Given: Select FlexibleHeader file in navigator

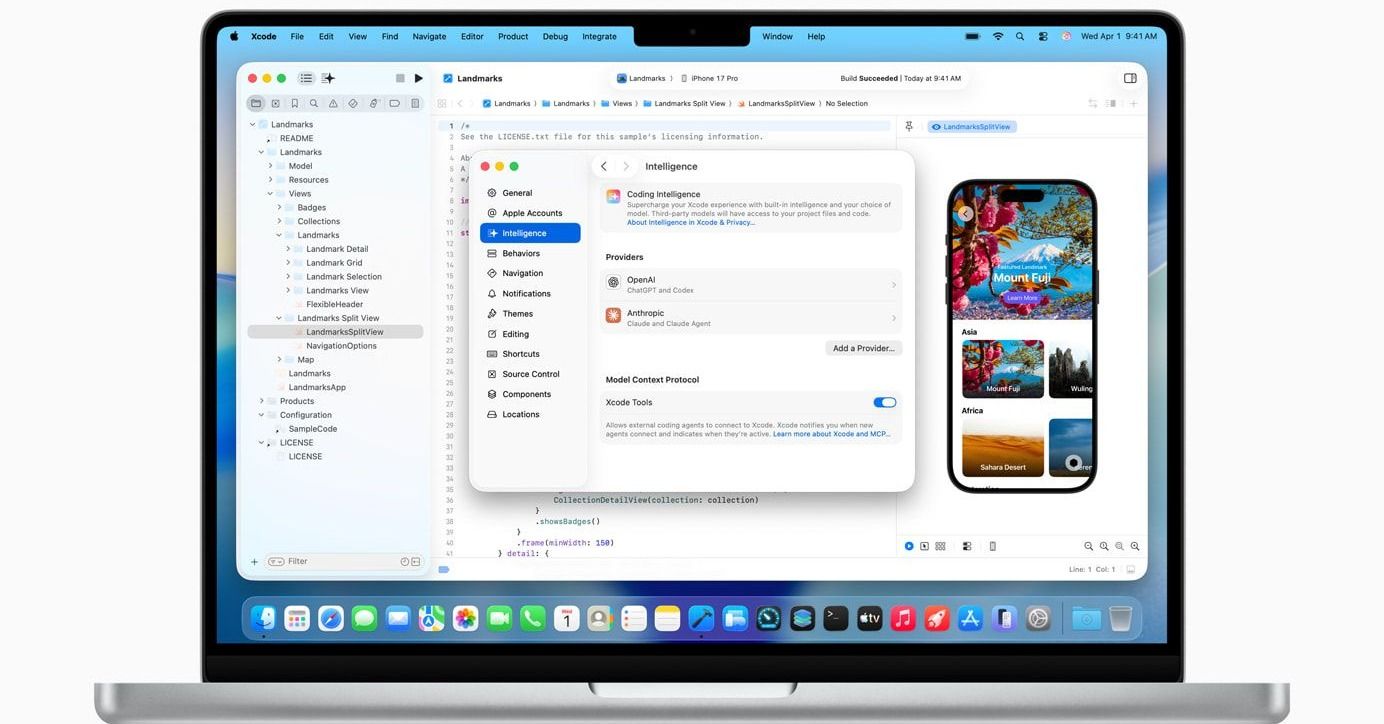Looking at the screenshot, I should tap(335, 304).
